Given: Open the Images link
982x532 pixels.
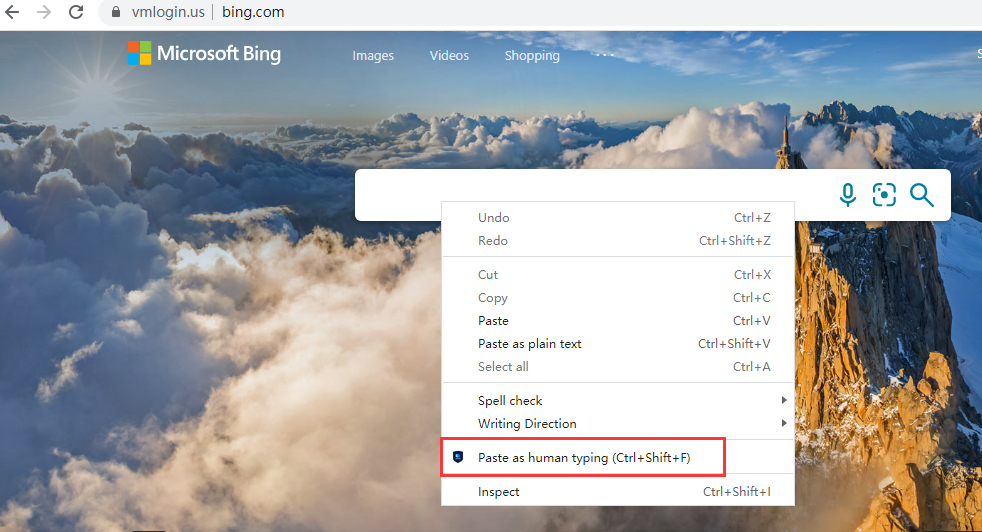Looking at the screenshot, I should [x=373, y=56].
